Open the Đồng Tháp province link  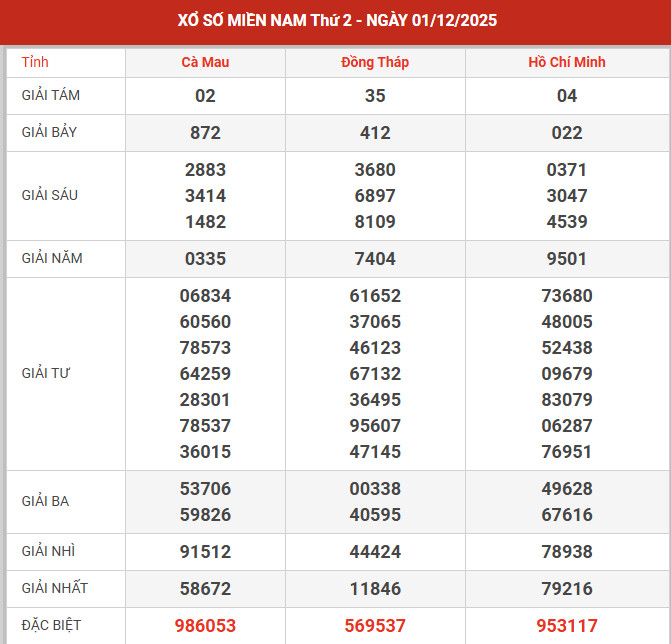(375, 62)
